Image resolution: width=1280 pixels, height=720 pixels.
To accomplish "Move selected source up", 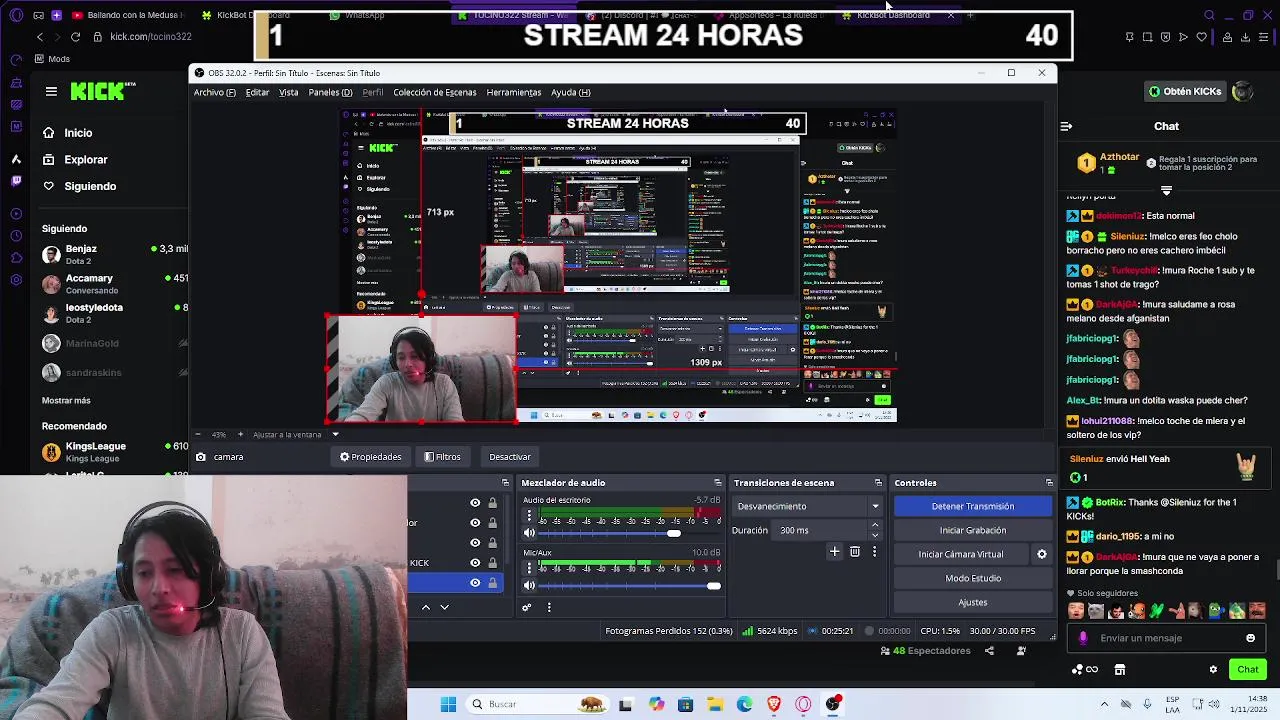I will [425, 607].
